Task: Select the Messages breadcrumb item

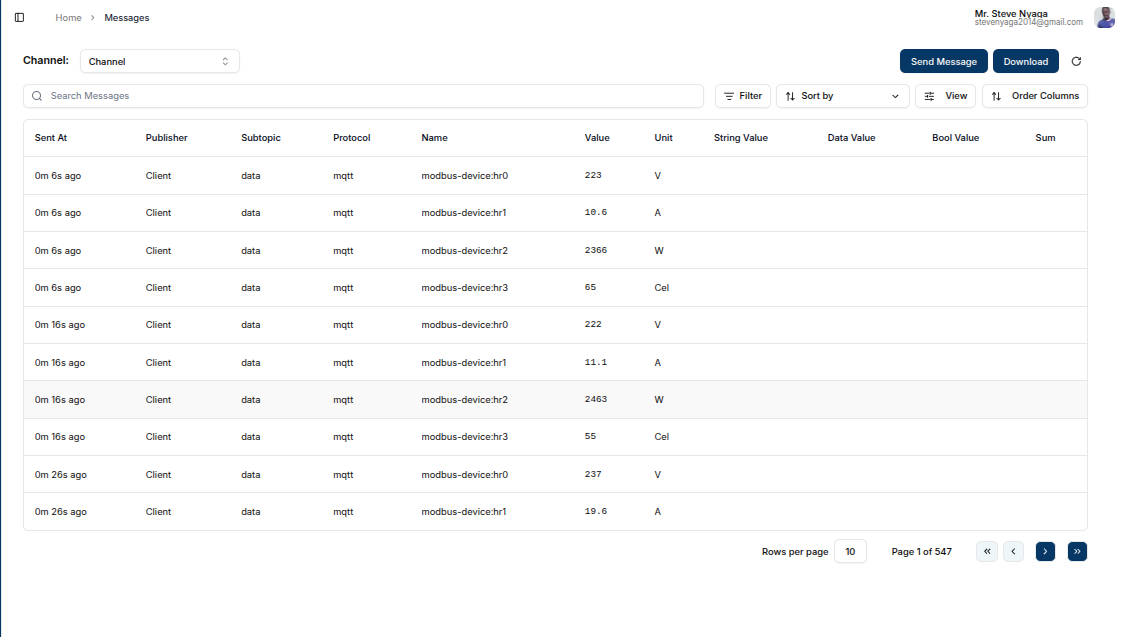Action: 126,17
